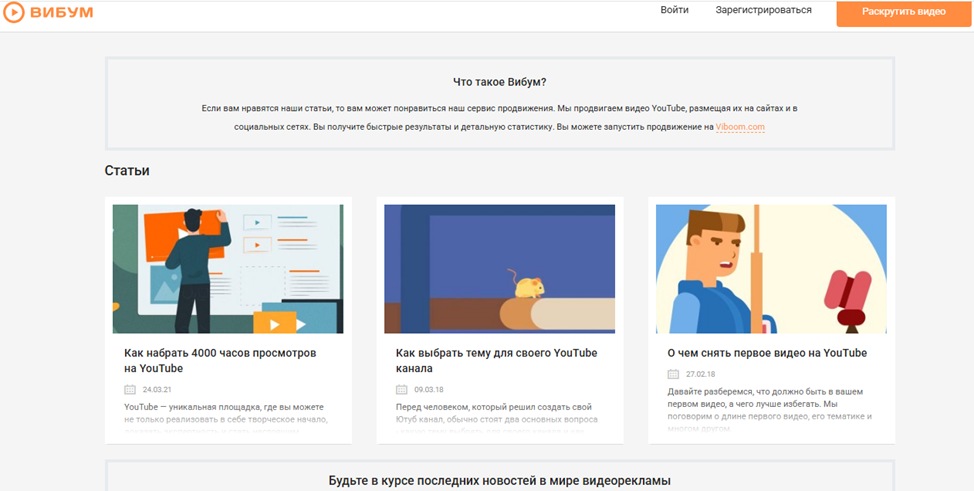Image resolution: width=974 pixels, height=491 pixels.
Task: Follow the Viboom.com link
Action: click(x=740, y=127)
